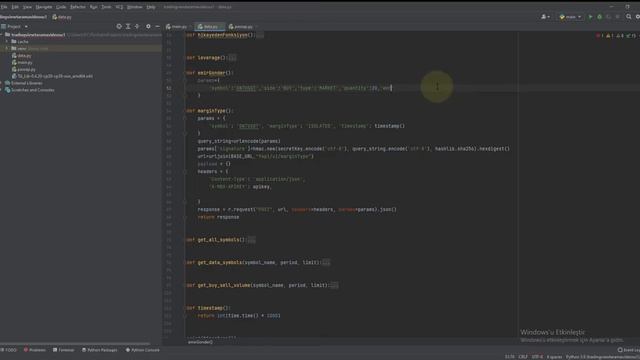
Task: Click External Libraries icon in project tree
Action: tap(7, 83)
